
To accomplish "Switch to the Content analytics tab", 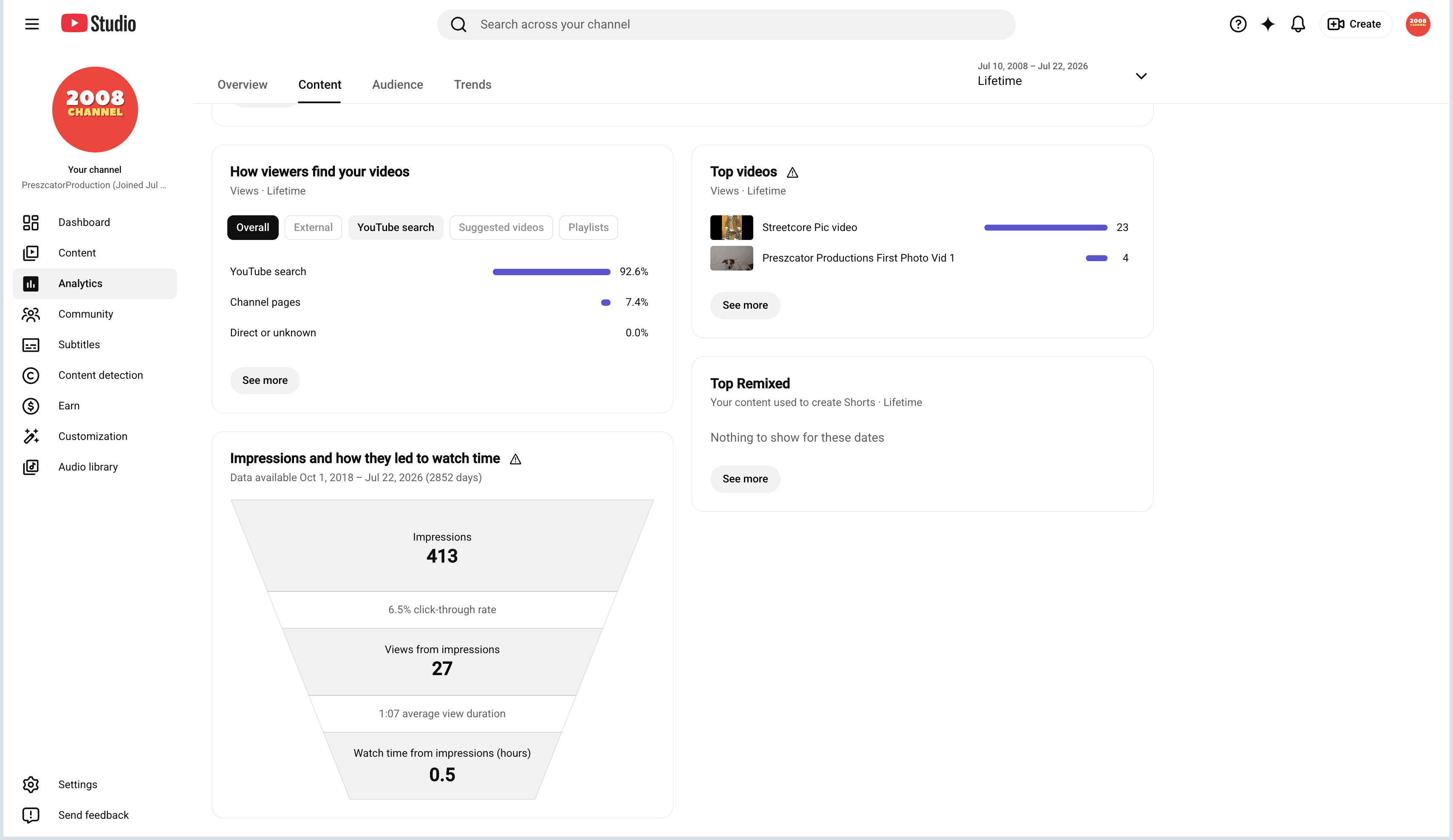I will click(319, 85).
